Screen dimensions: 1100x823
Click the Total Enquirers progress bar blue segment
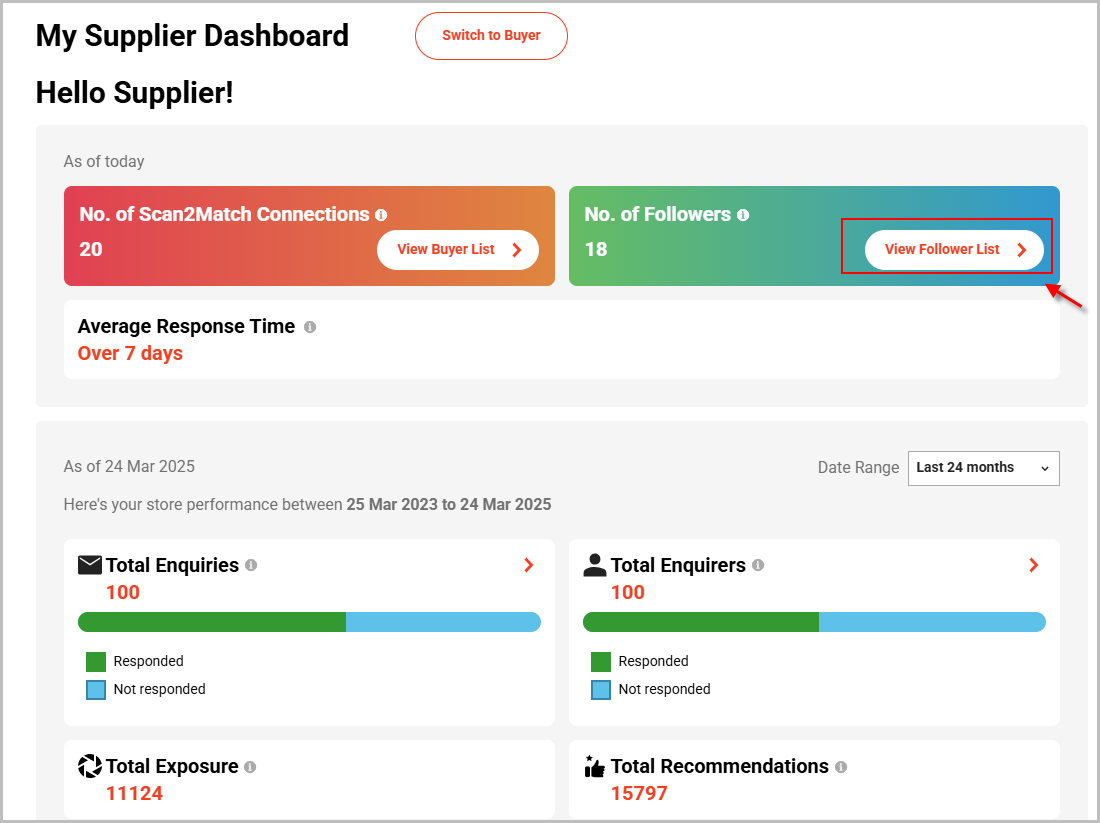click(932, 622)
